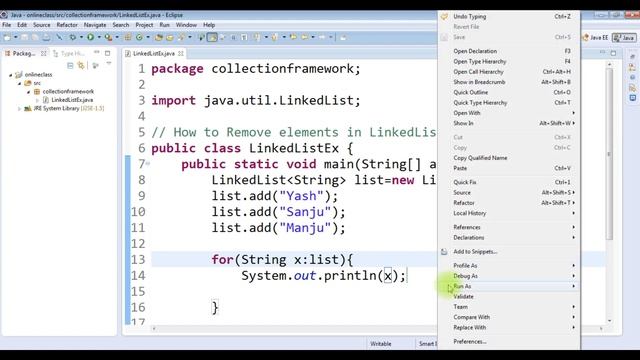This screenshot has height=360, width=640.
Task: Open the New Java Class dropdown arrow
Action: 148,38
